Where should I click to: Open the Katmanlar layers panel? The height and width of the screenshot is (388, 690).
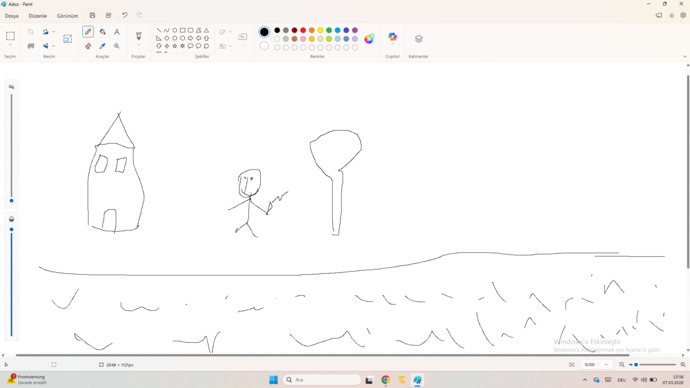(418, 39)
